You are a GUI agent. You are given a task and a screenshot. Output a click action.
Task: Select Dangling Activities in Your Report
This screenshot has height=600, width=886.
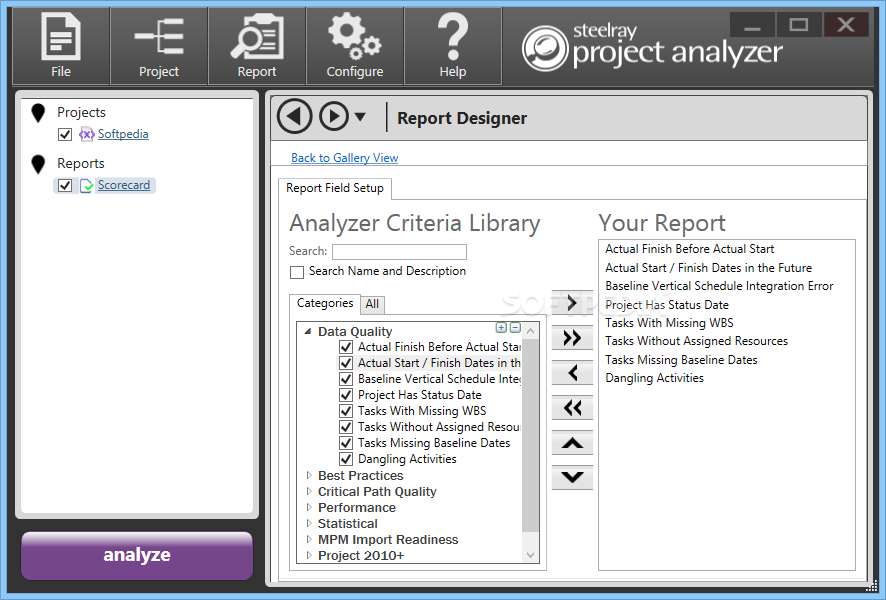[654, 378]
